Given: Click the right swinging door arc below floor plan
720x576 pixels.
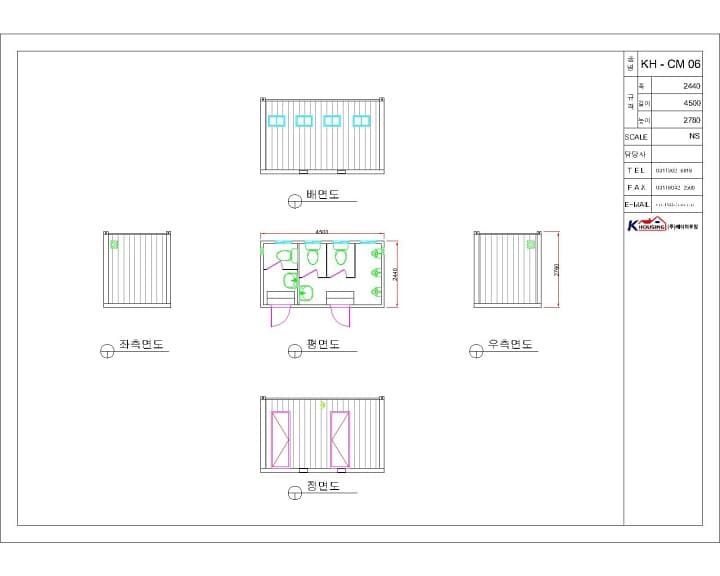Looking at the screenshot, I should 340,316.
